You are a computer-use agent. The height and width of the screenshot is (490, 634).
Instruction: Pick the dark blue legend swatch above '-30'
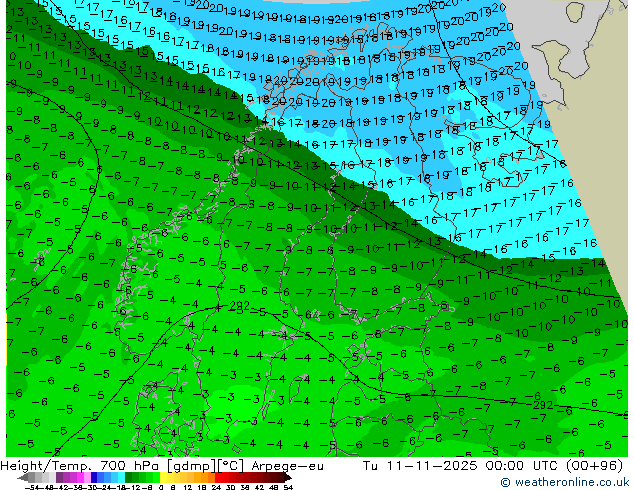(94, 478)
